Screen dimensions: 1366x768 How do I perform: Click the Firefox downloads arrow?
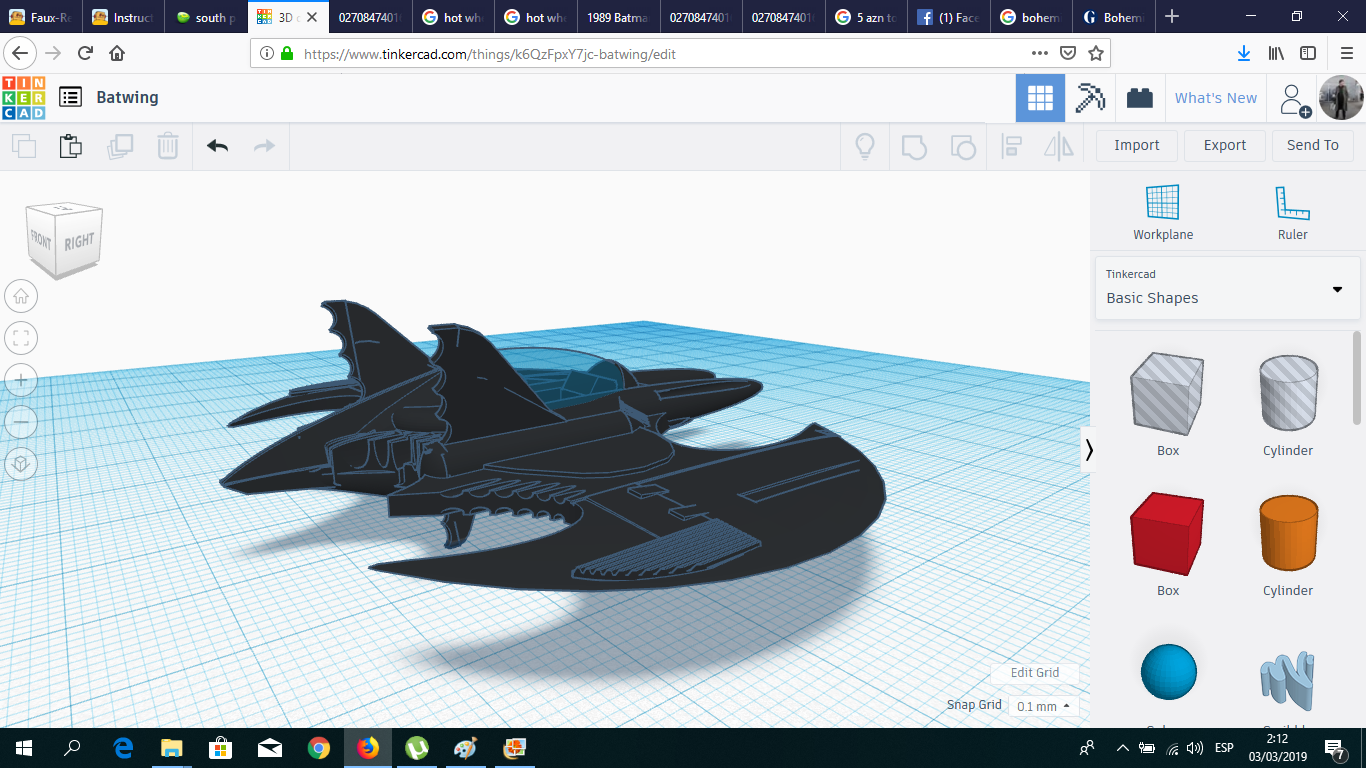pos(1243,54)
